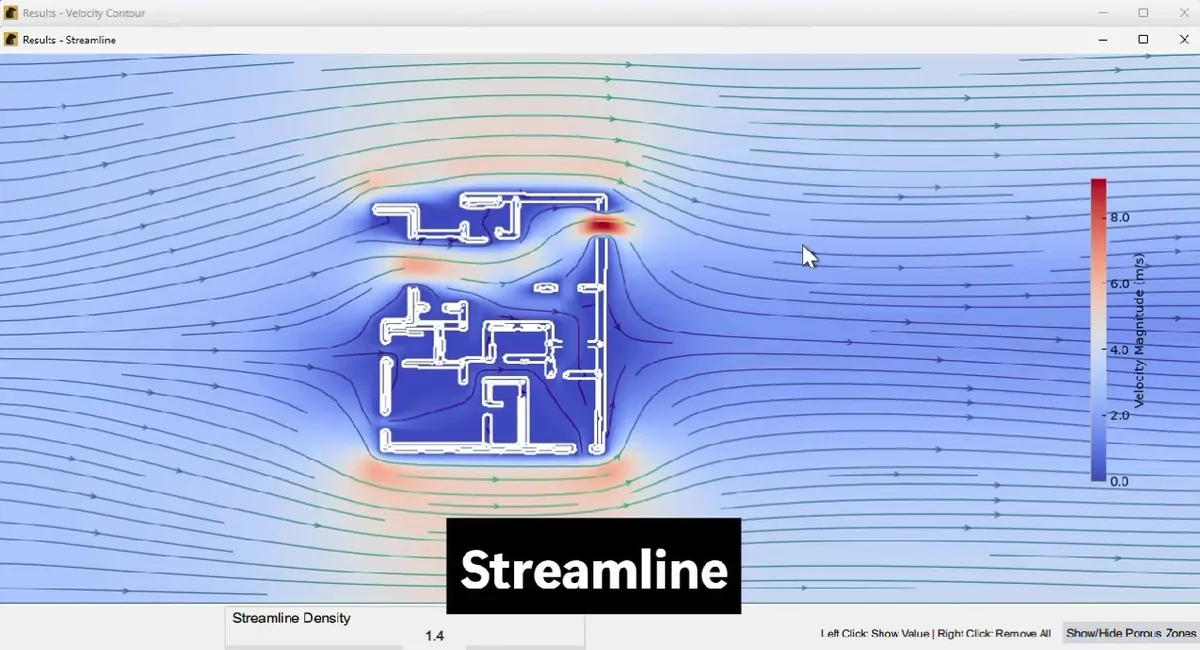
Task: Click the Streamline Density label
Action: 291,618
